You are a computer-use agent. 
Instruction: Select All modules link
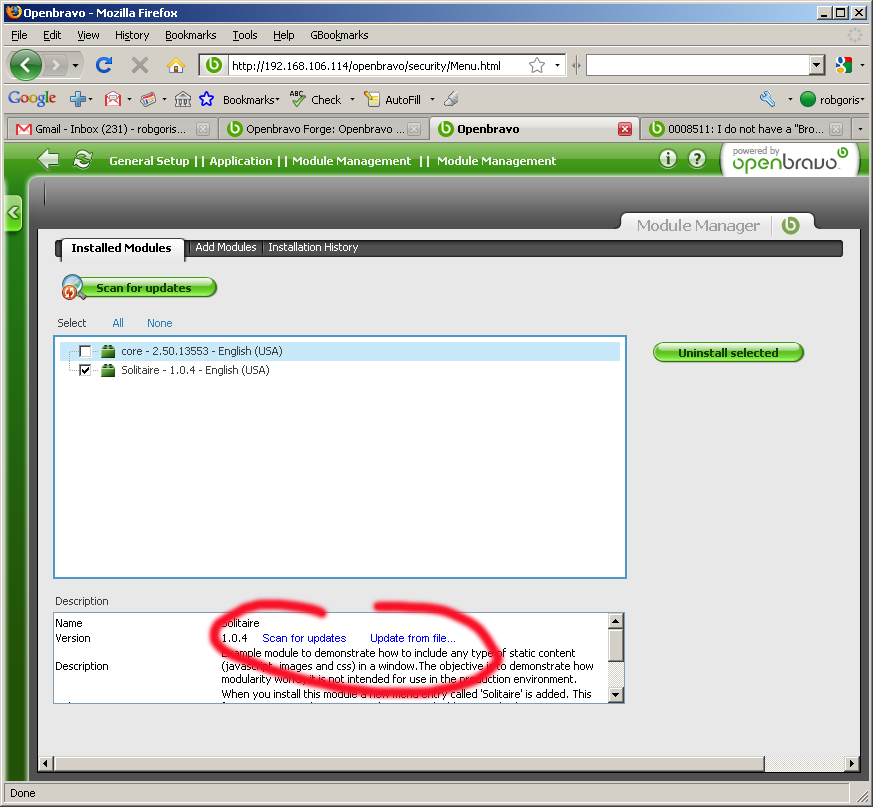pyautogui.click(x=118, y=323)
